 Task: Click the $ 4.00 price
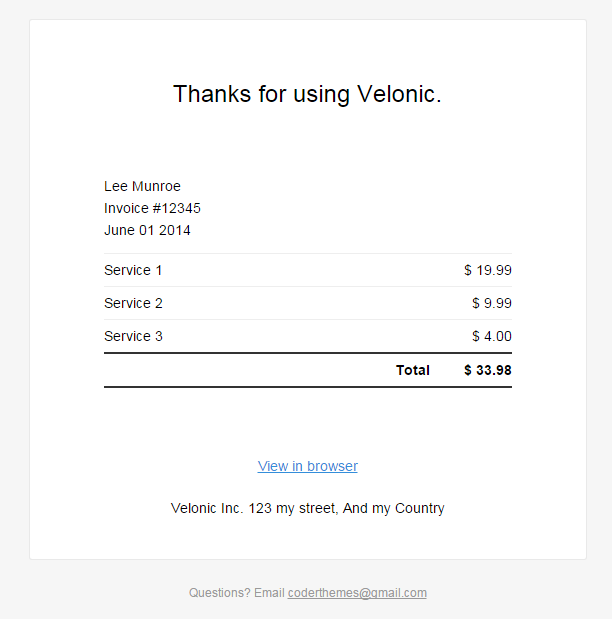[492, 336]
